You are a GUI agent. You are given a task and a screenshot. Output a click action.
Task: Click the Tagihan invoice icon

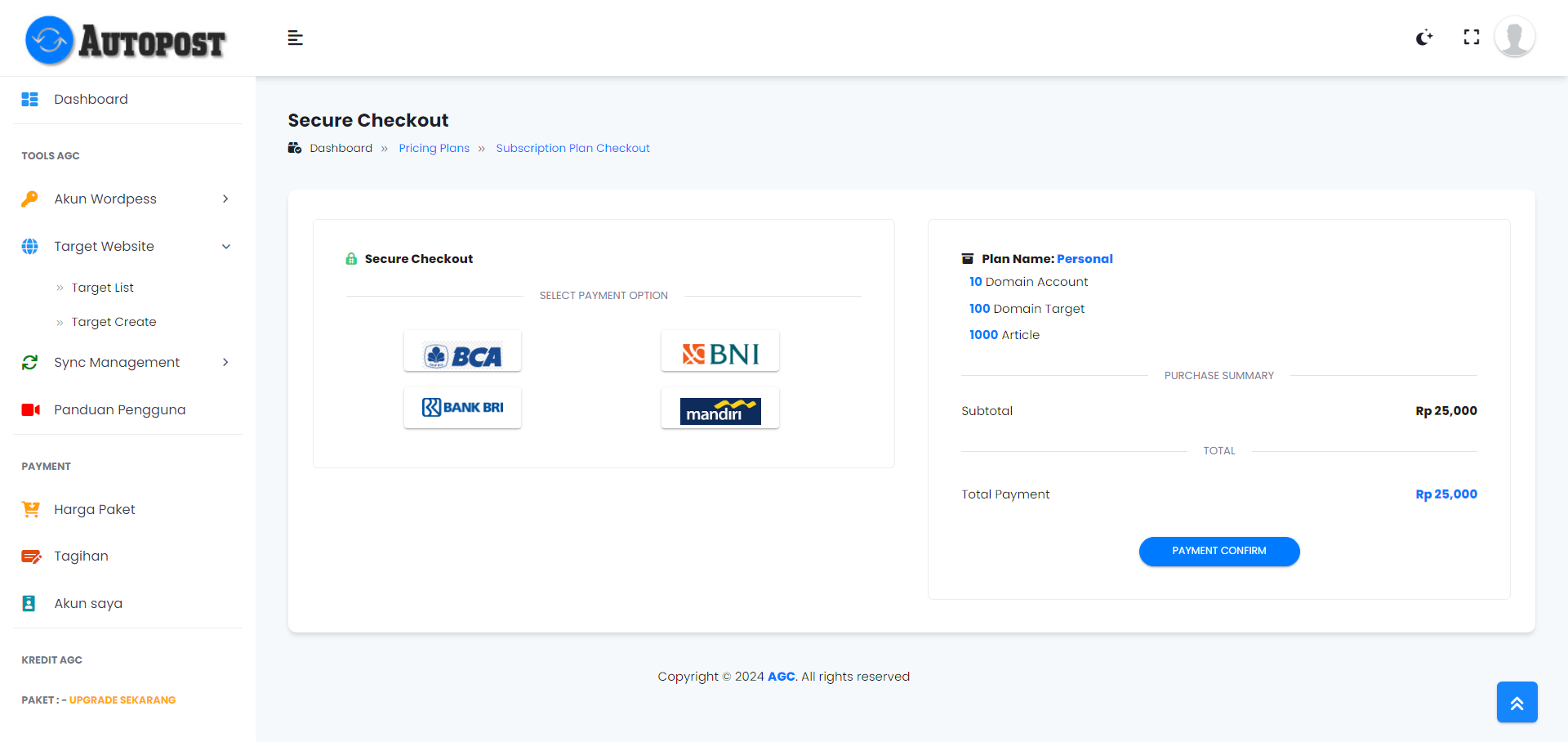(31, 556)
